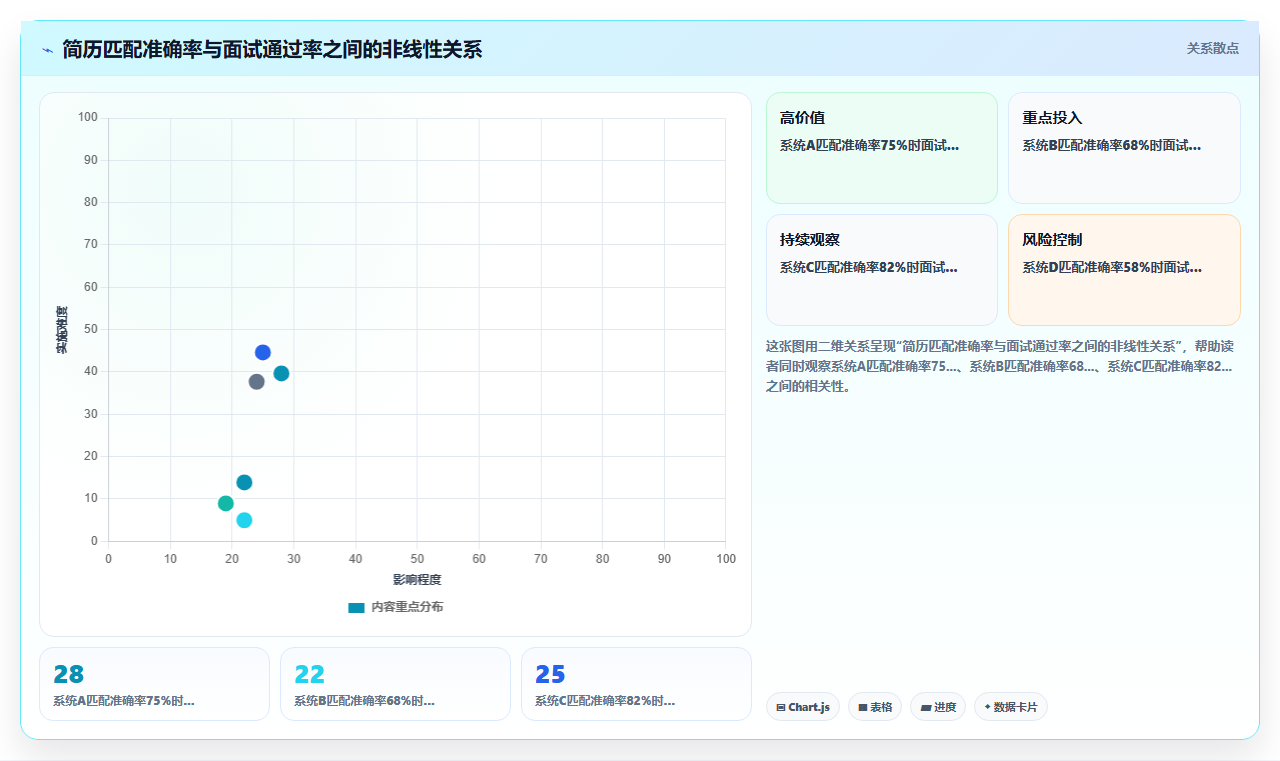Open the 高价值 card
Screen dimensions: 1280x761
click(x=882, y=148)
